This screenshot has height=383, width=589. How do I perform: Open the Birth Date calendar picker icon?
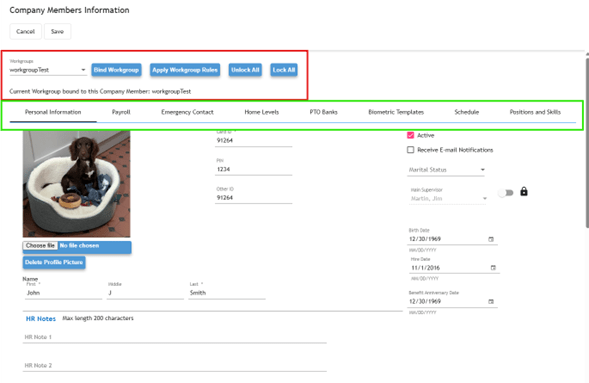click(491, 239)
